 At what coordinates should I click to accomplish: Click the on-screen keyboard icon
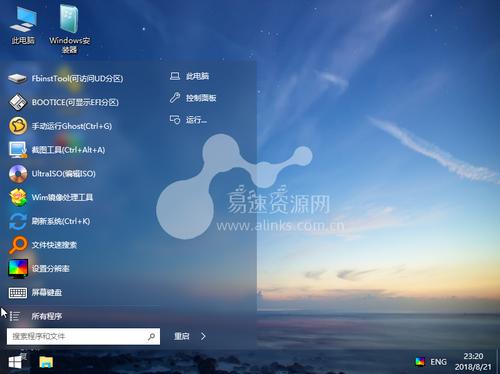(x=18, y=293)
